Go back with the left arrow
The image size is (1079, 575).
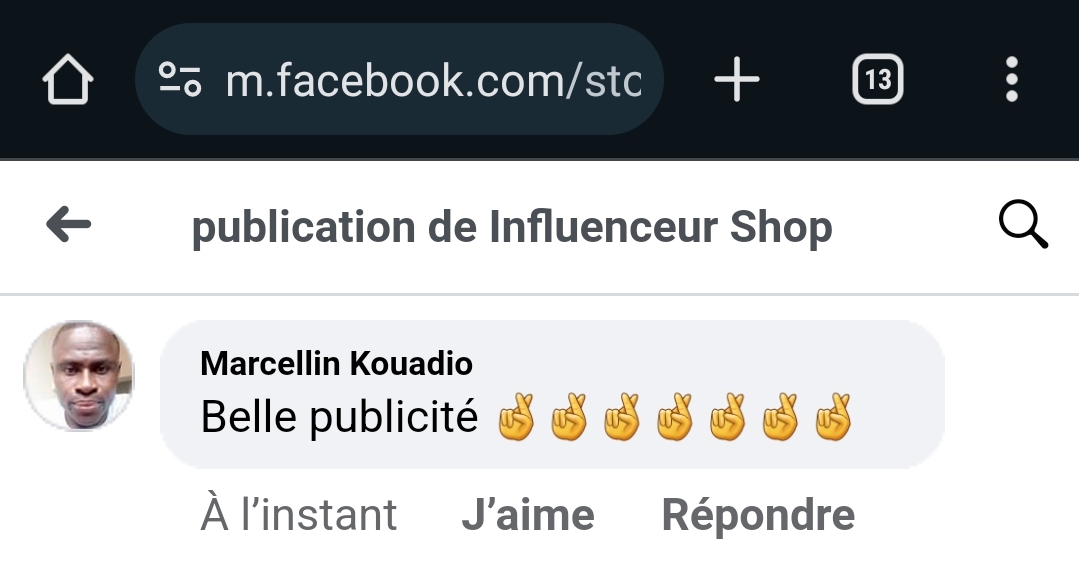click(x=68, y=226)
